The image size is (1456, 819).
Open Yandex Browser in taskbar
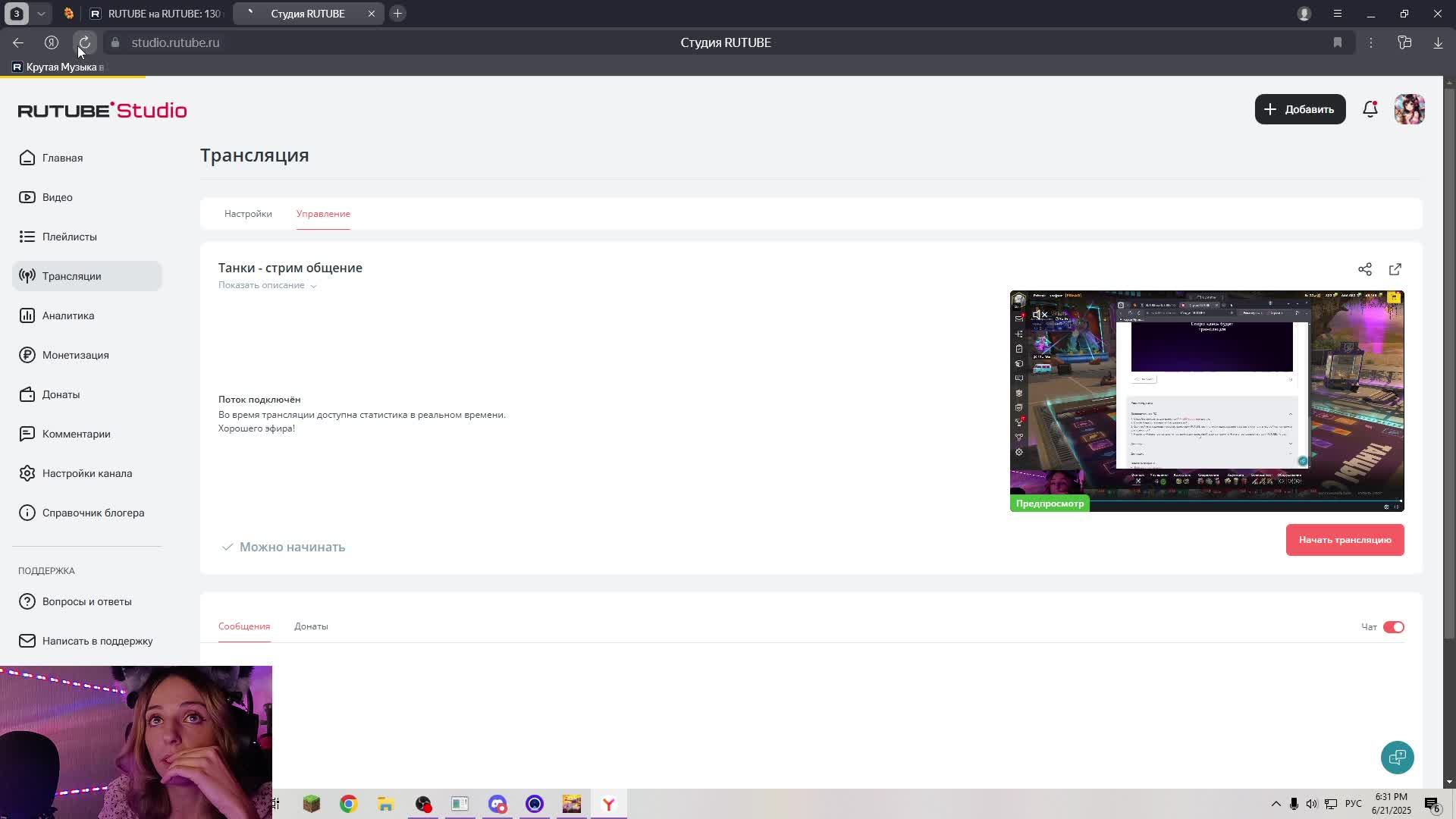coord(608,804)
